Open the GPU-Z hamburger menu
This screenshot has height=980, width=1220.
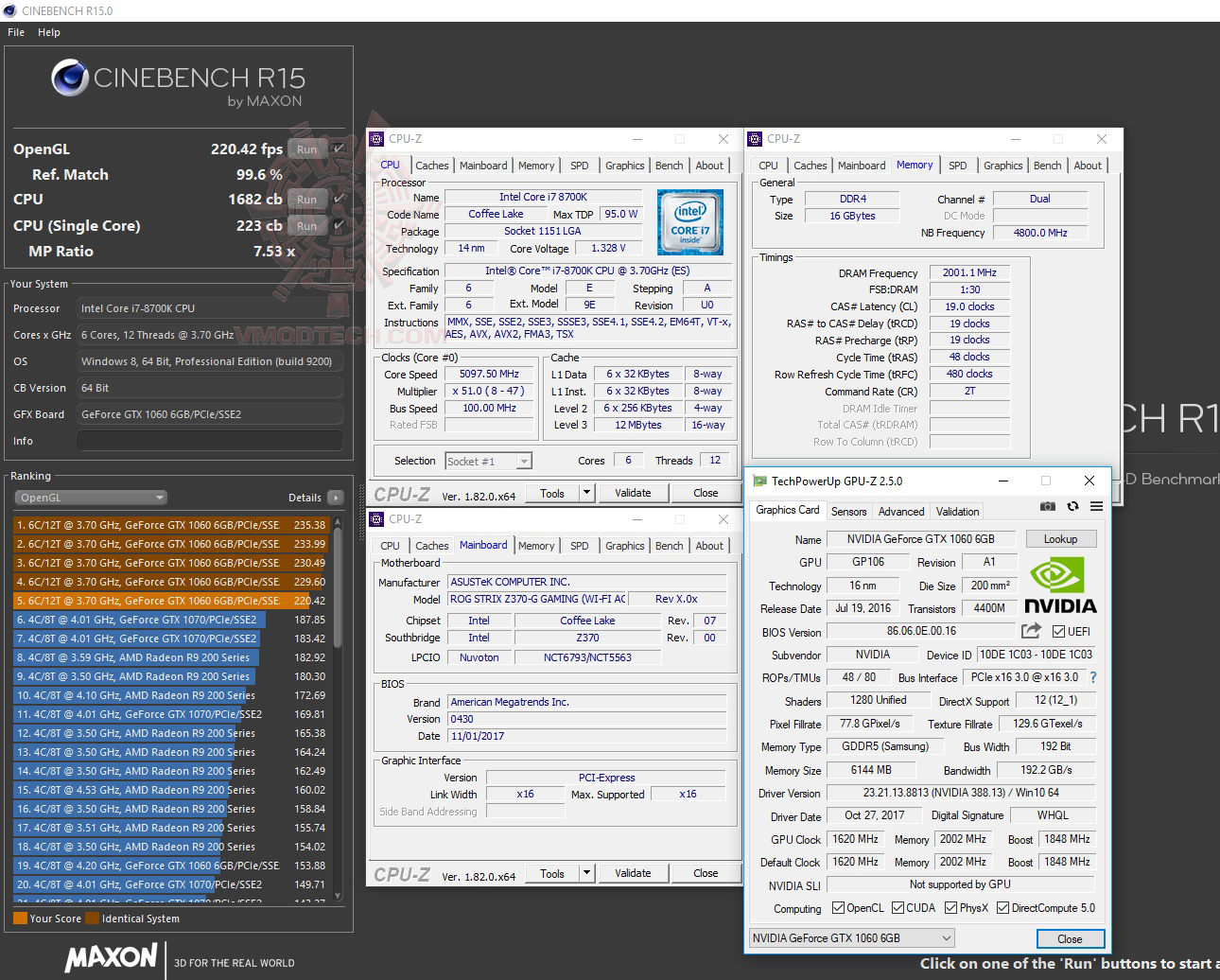click(x=1096, y=506)
